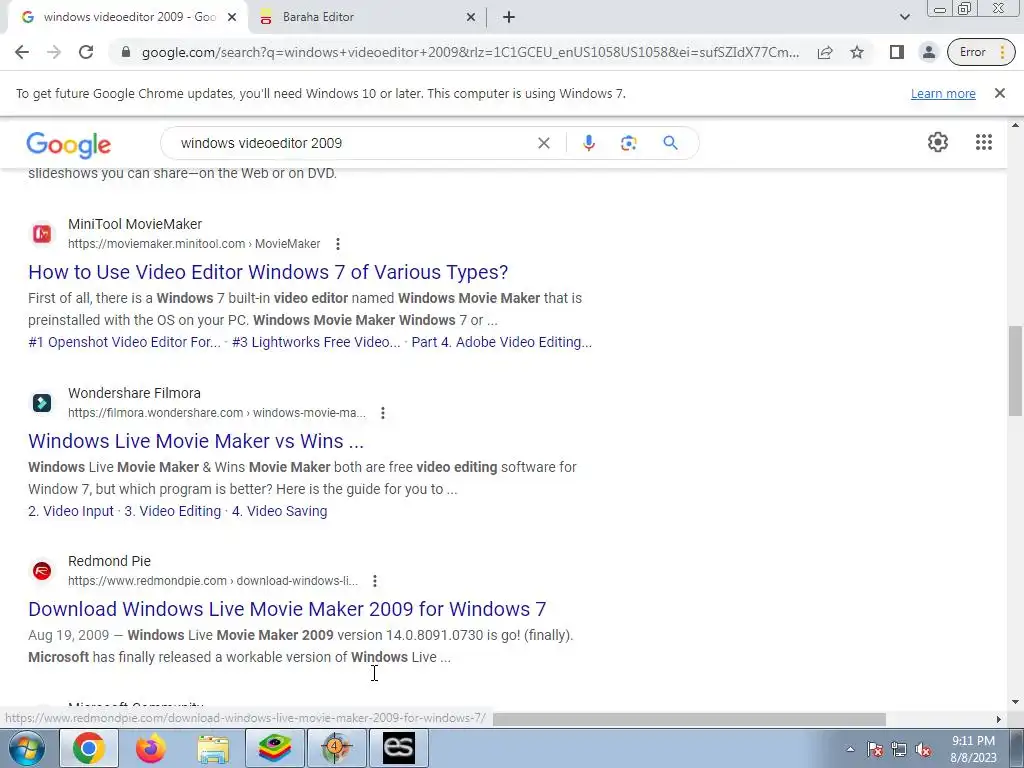1024x768 pixels.
Task: Bookmark this page with the star icon
Action: coord(857,52)
